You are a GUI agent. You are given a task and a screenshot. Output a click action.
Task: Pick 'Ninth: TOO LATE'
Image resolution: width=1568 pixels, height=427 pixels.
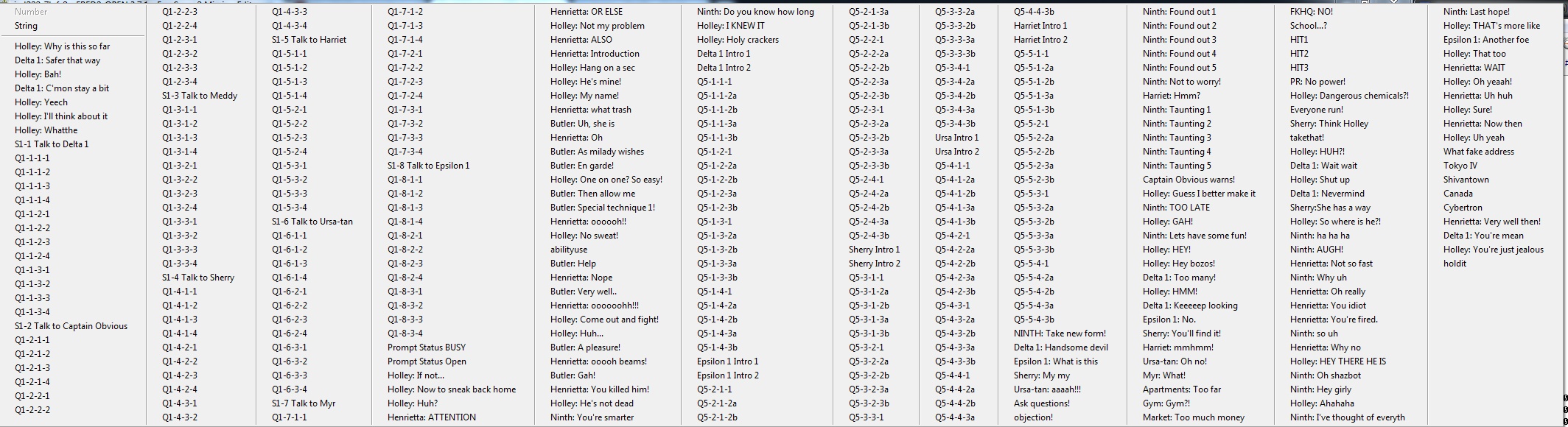click(x=1176, y=208)
